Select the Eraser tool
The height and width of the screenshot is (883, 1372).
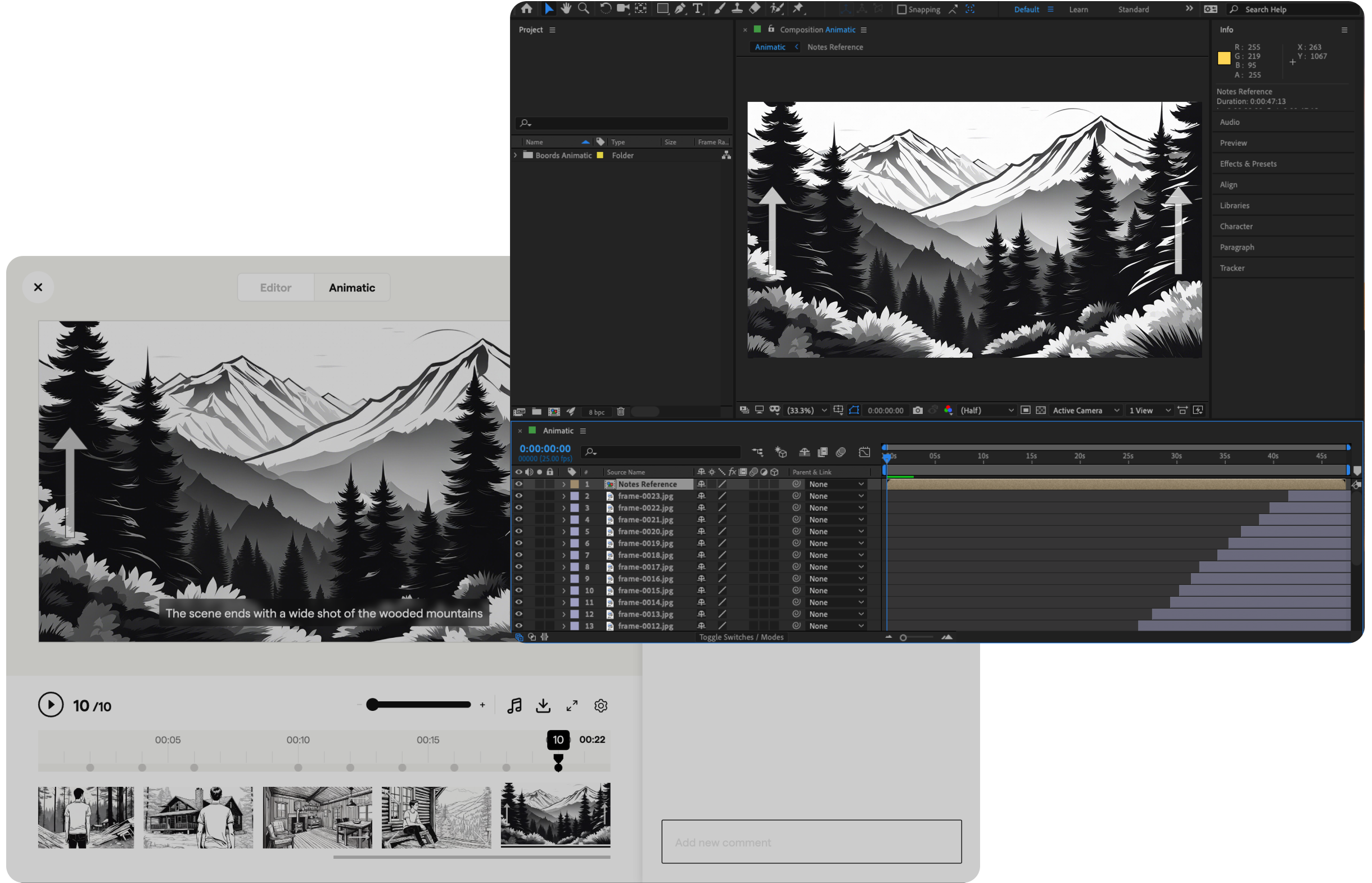[755, 8]
